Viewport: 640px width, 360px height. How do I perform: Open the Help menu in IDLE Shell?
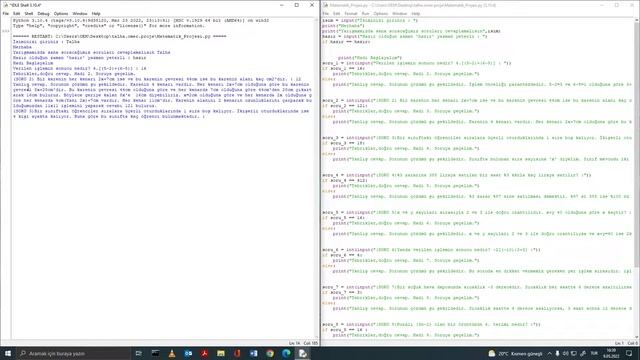pos(96,13)
